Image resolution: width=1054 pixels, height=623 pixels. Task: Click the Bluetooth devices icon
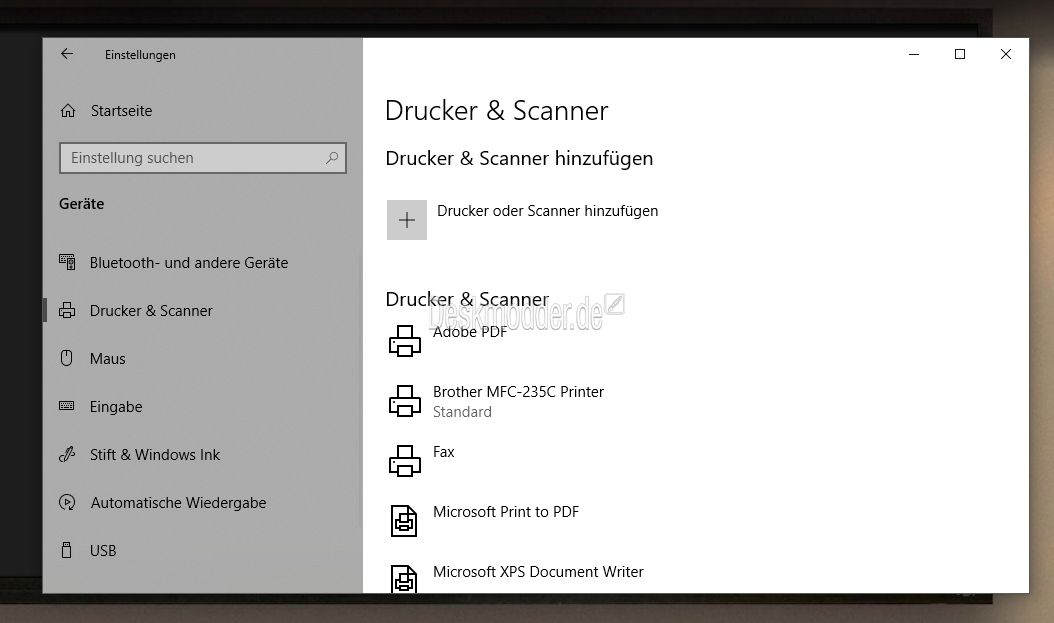(67, 262)
